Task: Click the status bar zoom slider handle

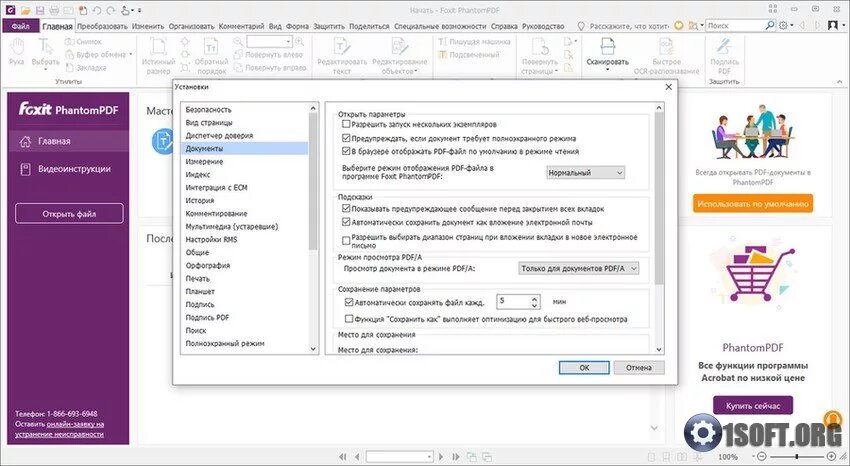Action: click(x=796, y=457)
